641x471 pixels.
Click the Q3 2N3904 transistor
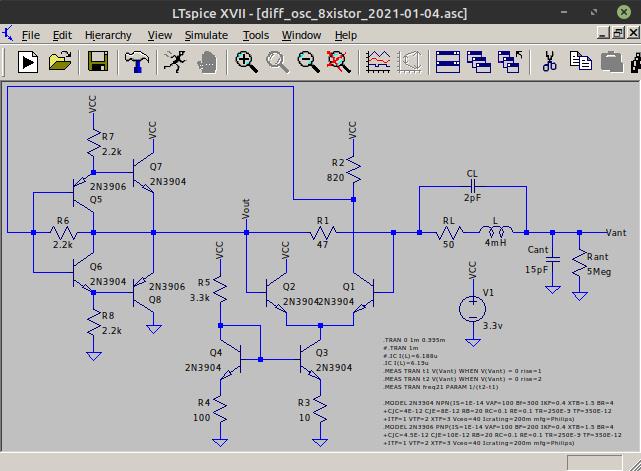point(312,359)
